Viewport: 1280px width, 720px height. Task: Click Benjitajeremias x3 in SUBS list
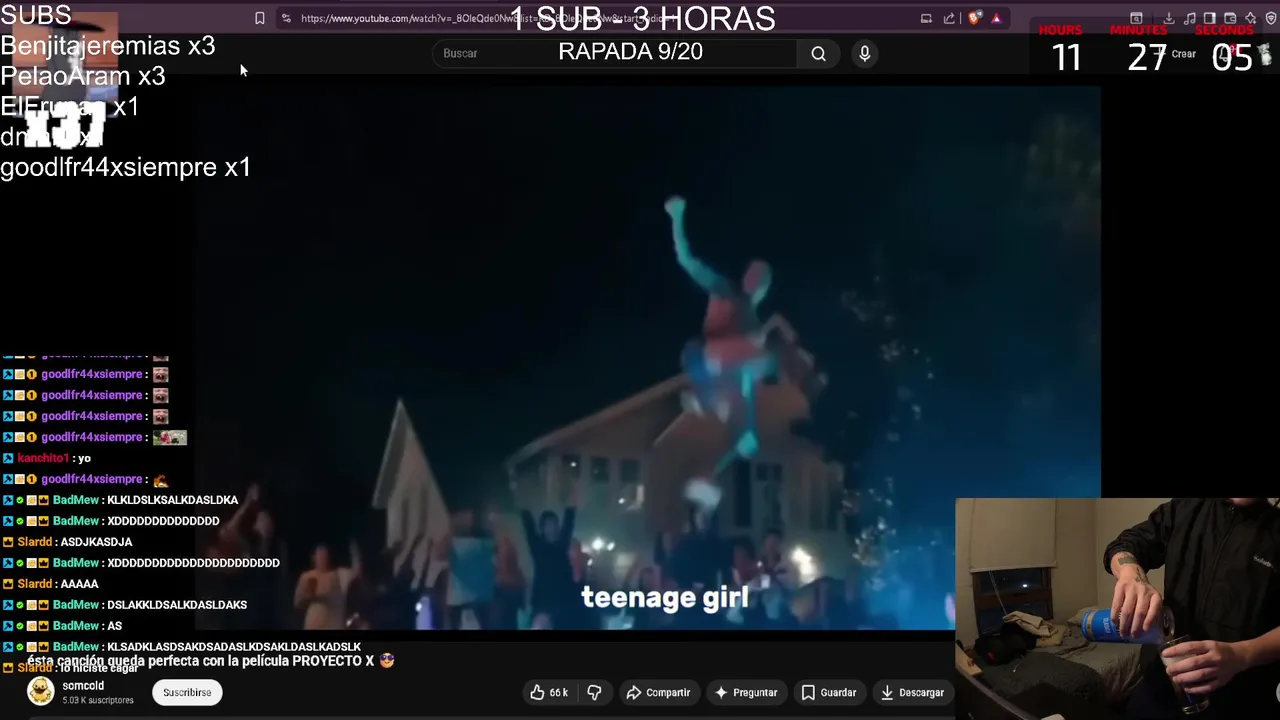(108, 46)
